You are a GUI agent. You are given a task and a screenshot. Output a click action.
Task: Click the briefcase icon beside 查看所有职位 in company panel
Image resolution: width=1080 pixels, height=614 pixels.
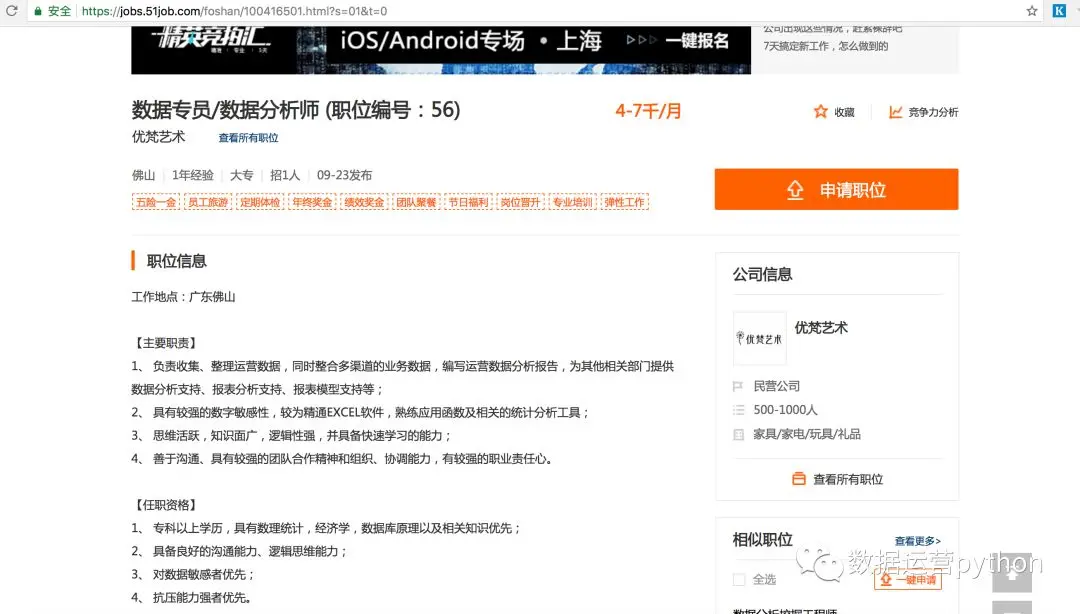[x=799, y=479]
